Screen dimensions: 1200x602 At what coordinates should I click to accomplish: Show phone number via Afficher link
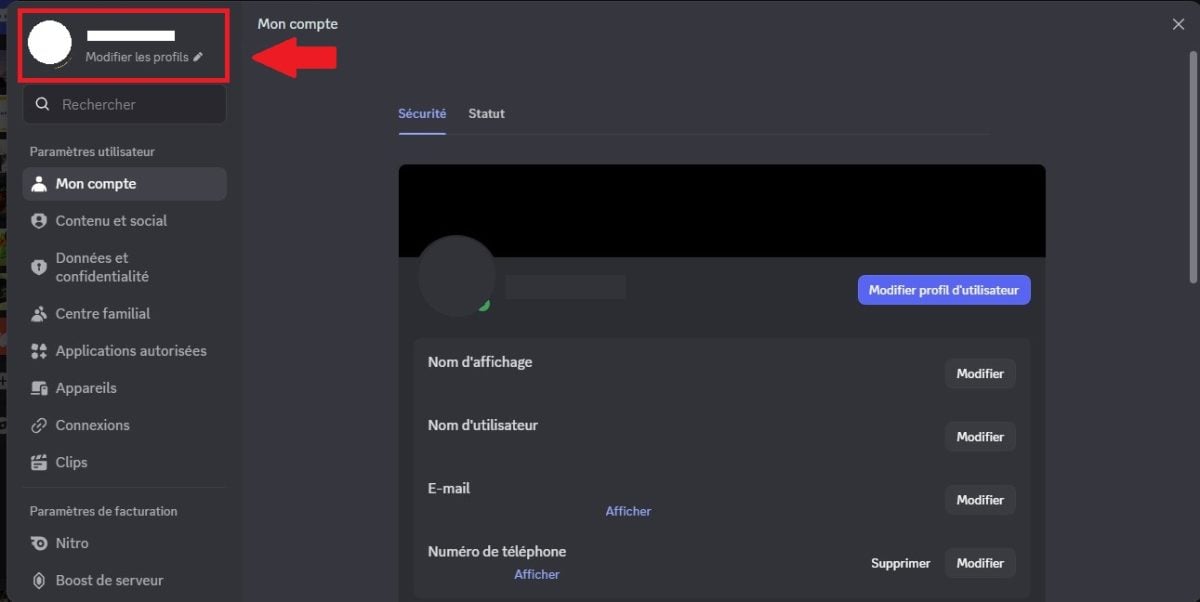coord(537,573)
